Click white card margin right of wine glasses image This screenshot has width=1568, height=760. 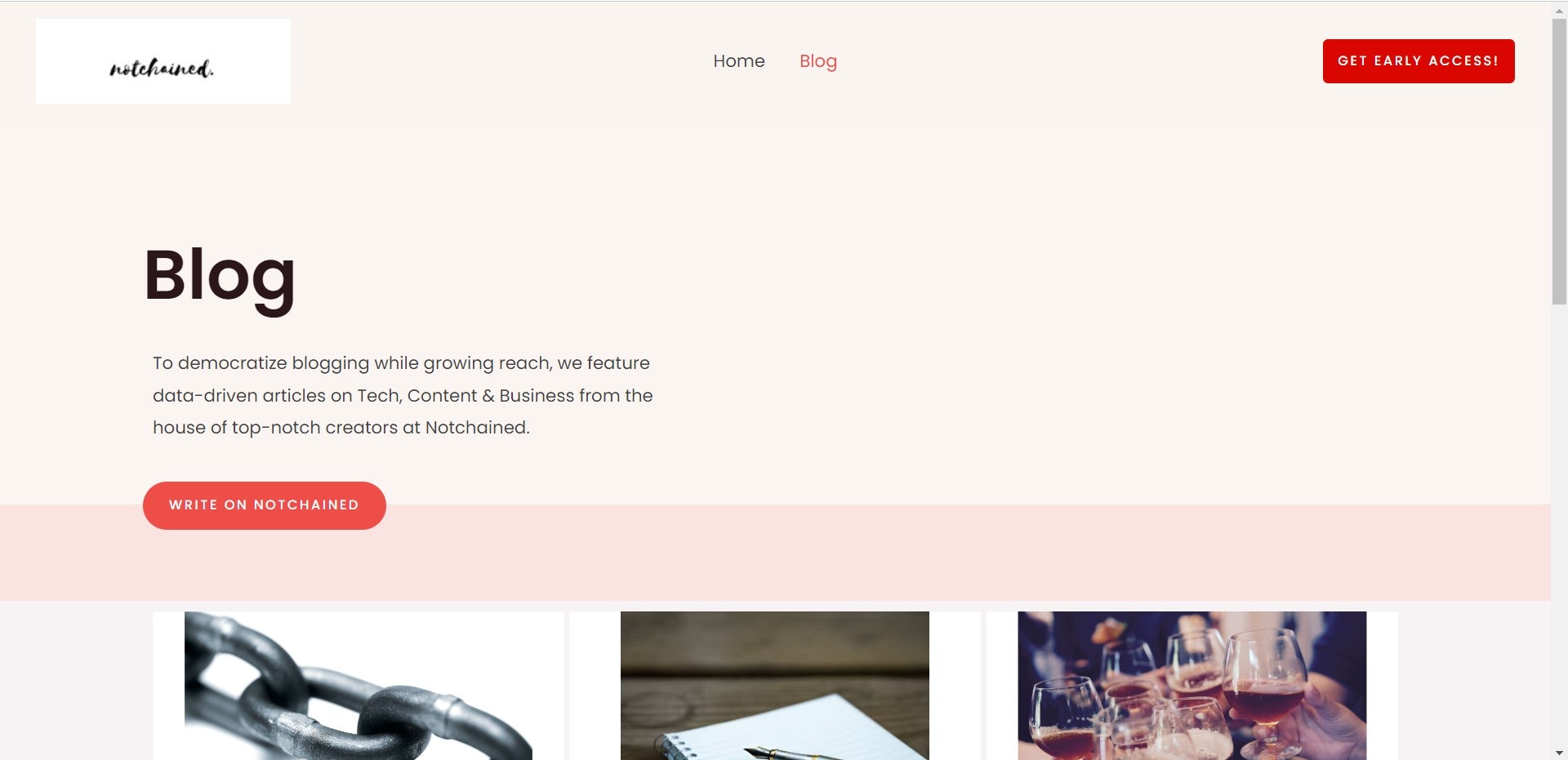pos(1382,686)
